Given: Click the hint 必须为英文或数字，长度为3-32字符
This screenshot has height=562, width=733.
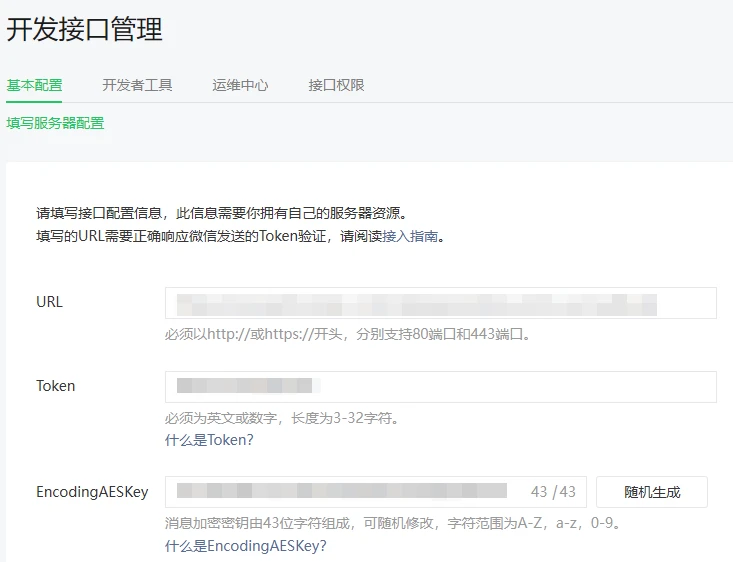Looking at the screenshot, I should tap(282, 418).
